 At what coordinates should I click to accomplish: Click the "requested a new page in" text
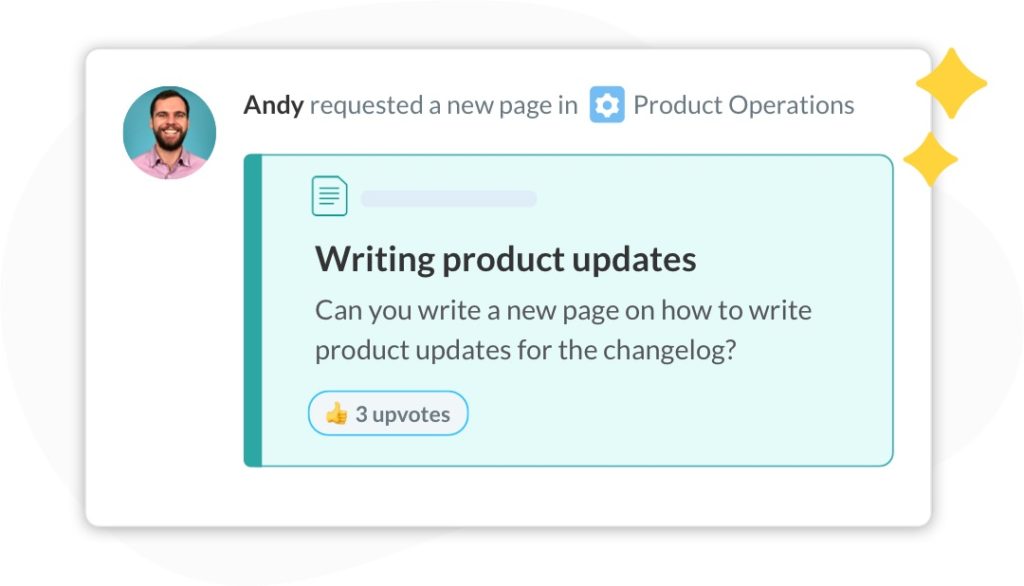pyautogui.click(x=443, y=105)
